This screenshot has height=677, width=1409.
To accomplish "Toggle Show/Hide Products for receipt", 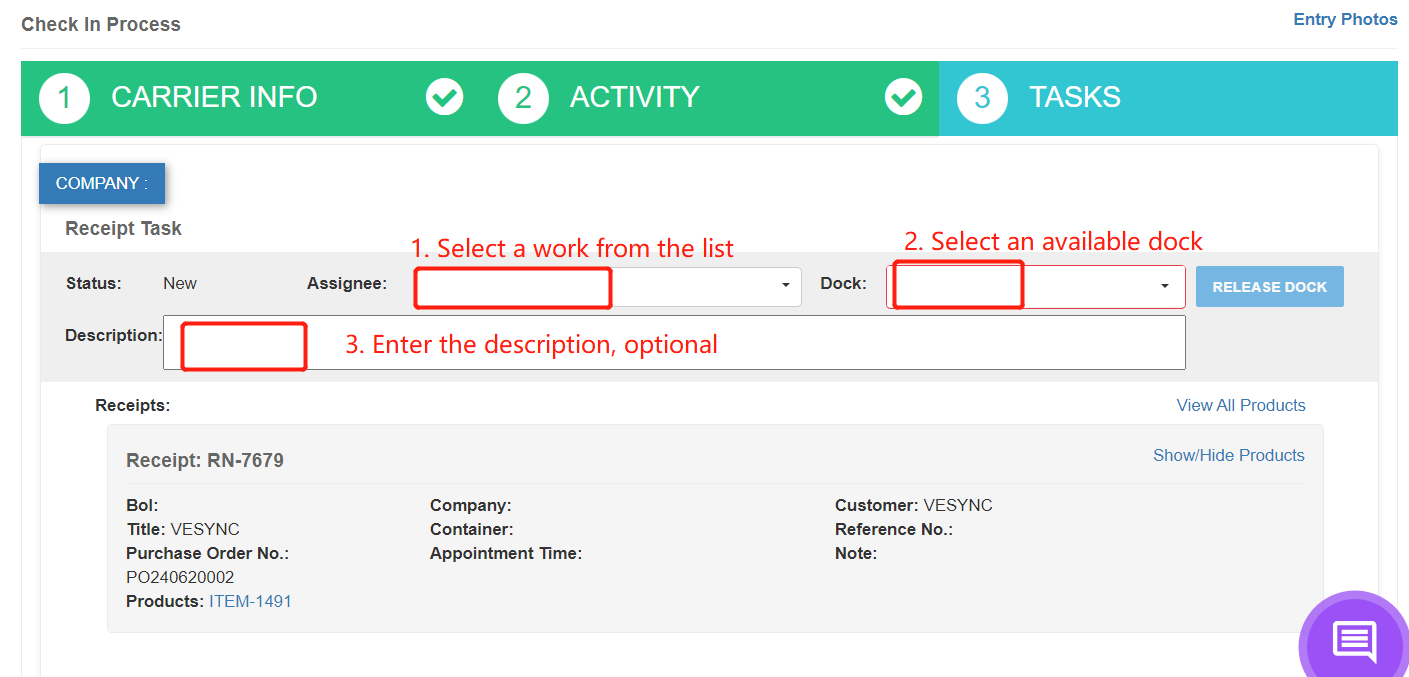I will [1228, 455].
